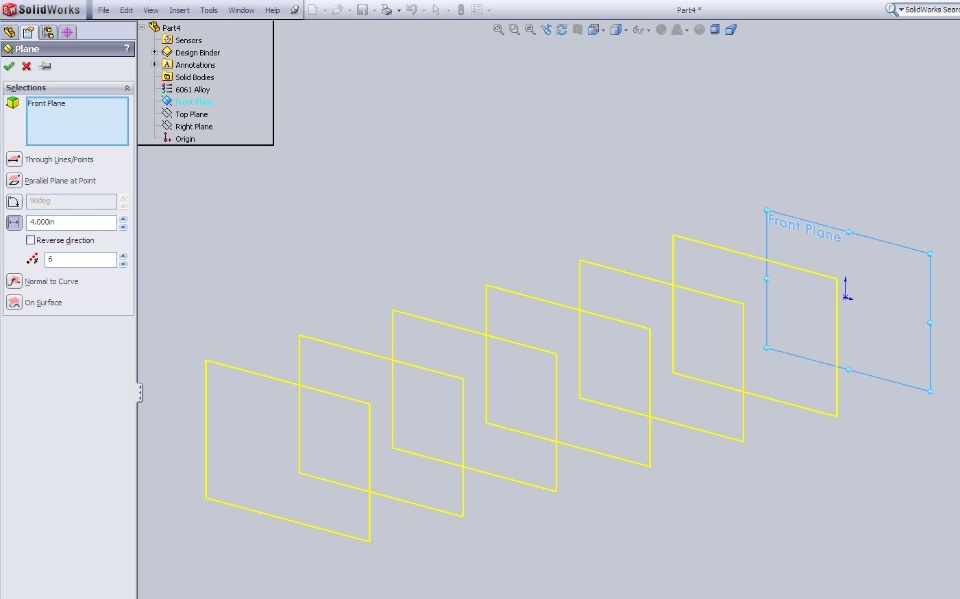Click the Rebuild traffic light icon
Screen dimensions: 960x599
(x=461, y=10)
